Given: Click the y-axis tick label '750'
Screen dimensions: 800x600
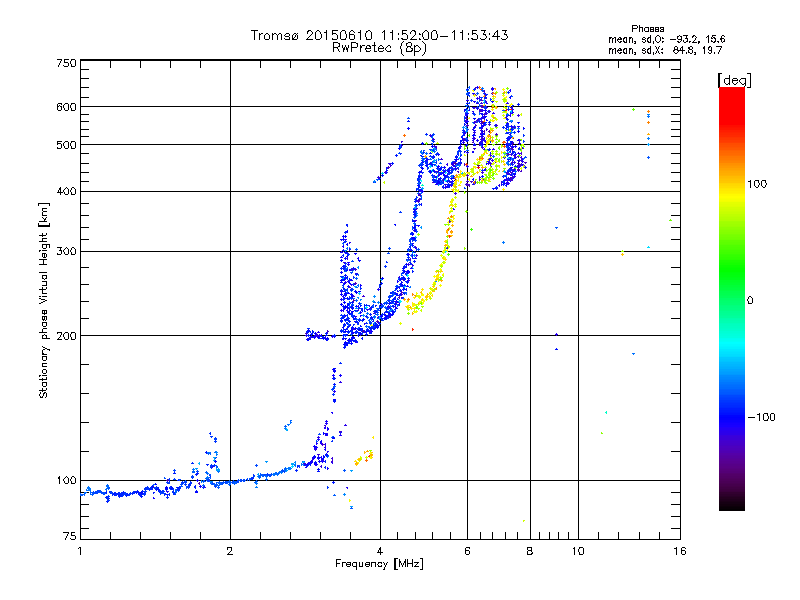Looking at the screenshot, I should coord(66,63).
